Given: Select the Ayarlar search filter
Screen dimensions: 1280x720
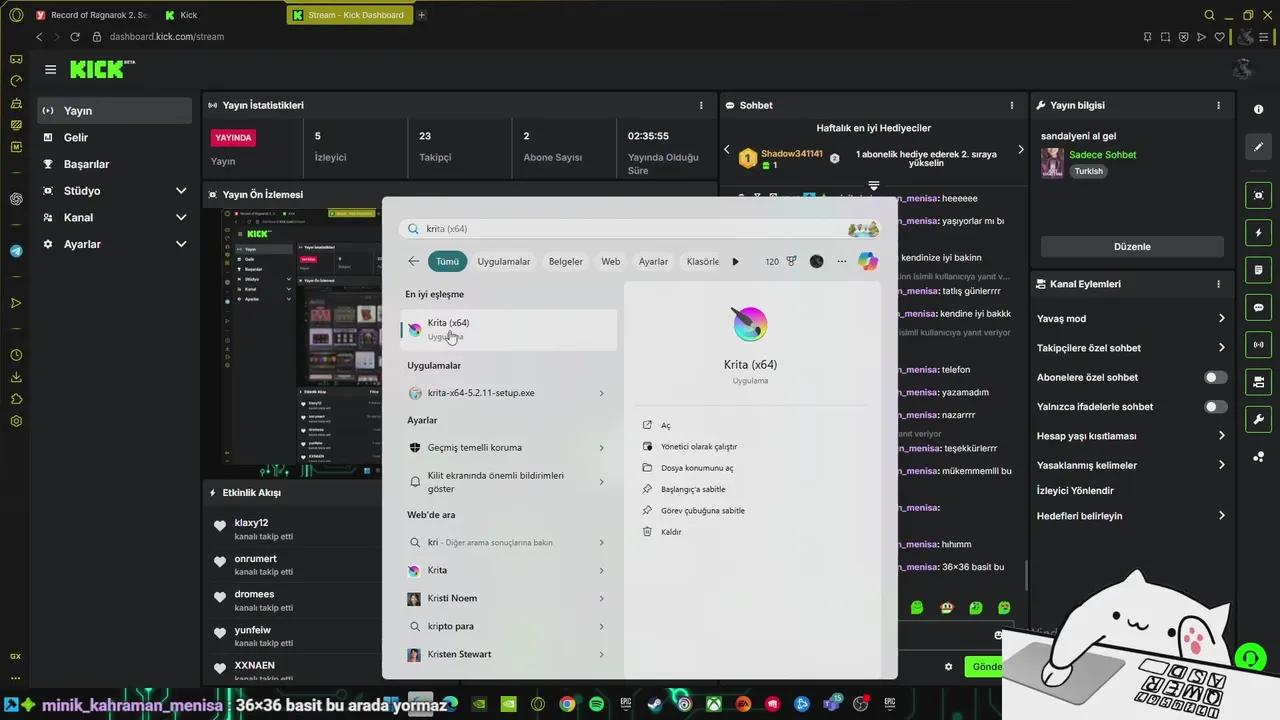Looking at the screenshot, I should pyautogui.click(x=653, y=262).
